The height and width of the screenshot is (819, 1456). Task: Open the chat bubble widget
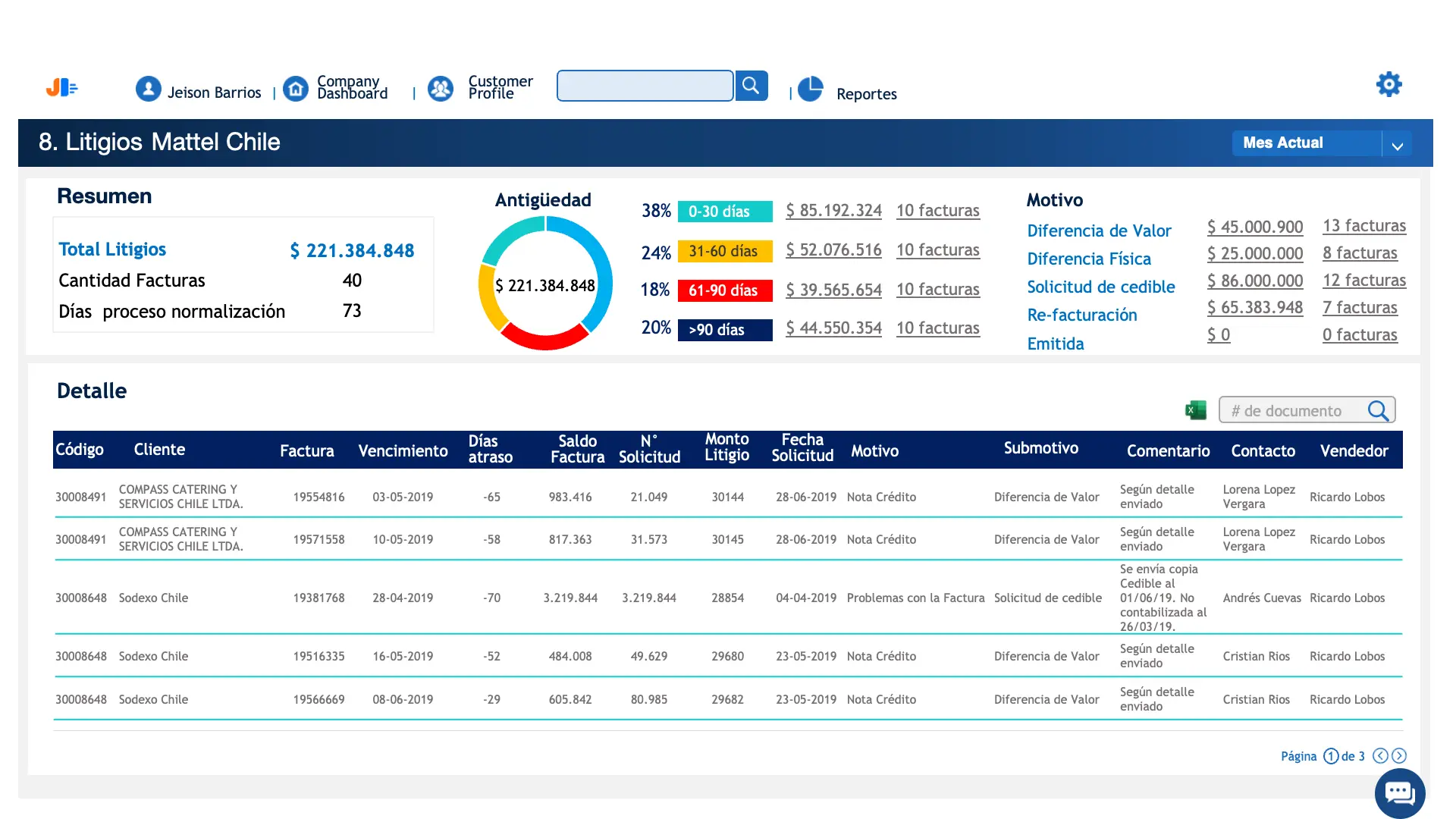[x=1399, y=793]
